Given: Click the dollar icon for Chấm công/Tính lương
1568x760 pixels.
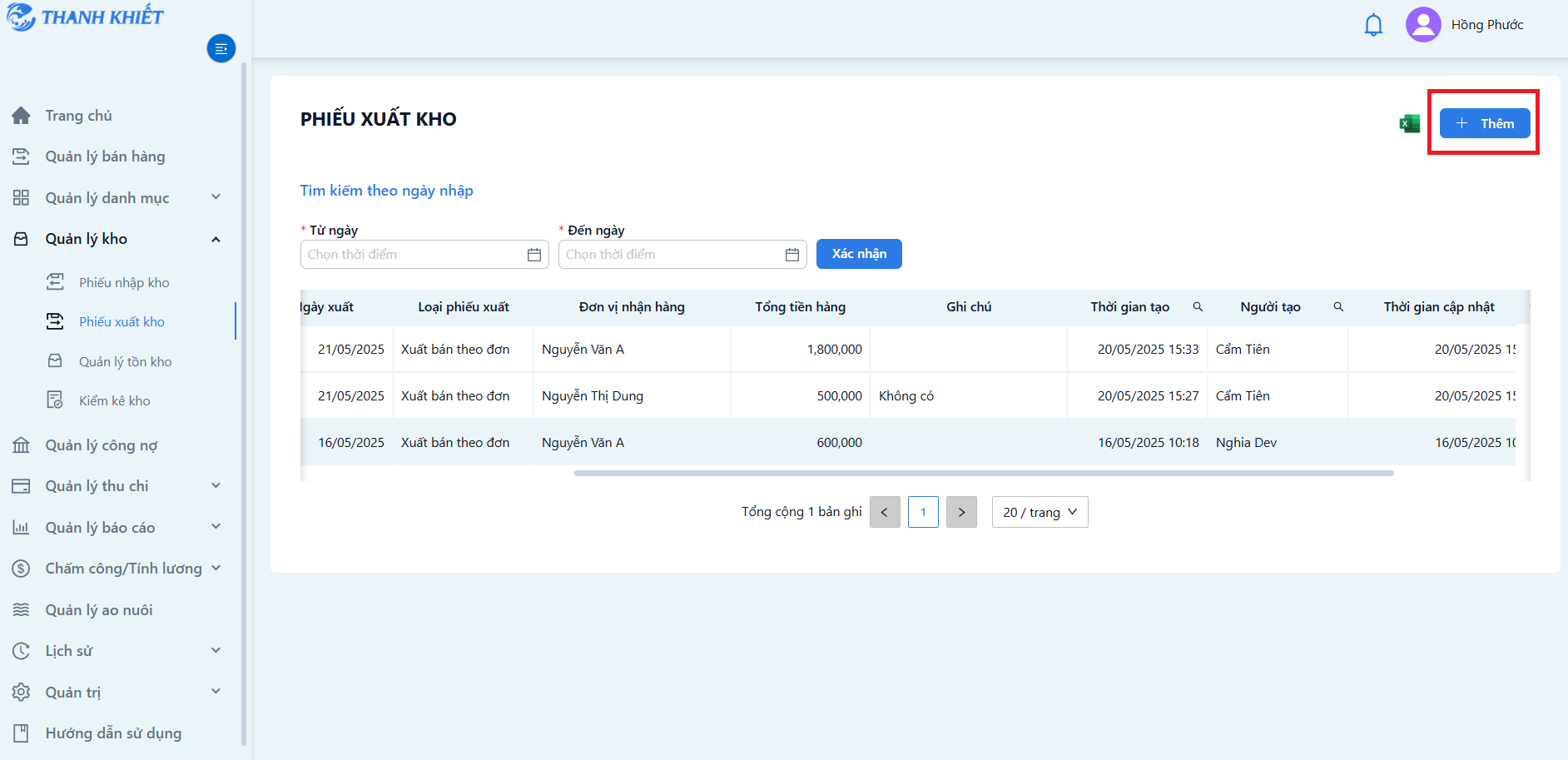Looking at the screenshot, I should point(22,569).
